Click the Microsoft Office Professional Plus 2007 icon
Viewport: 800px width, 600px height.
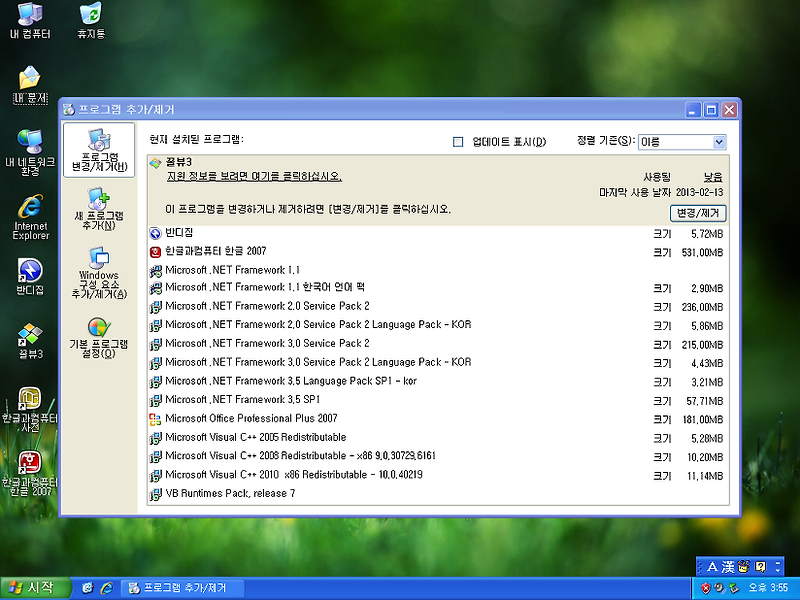[x=156, y=419]
